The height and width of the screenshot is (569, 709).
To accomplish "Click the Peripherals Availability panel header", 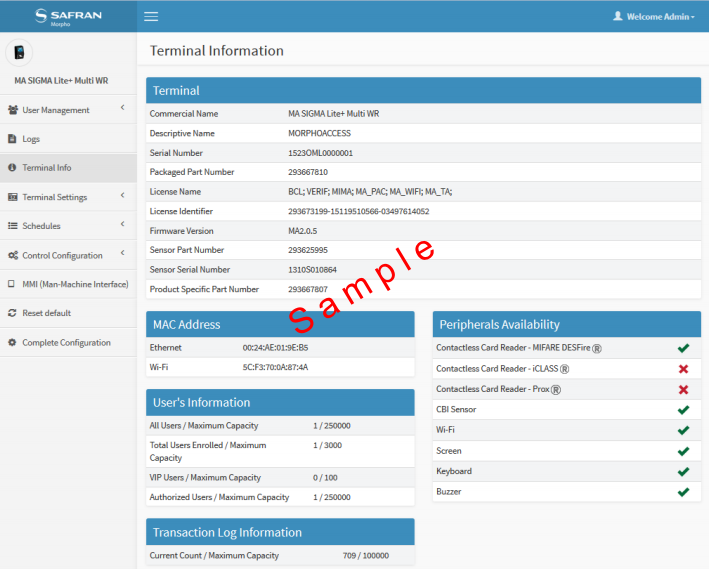I will (567, 324).
